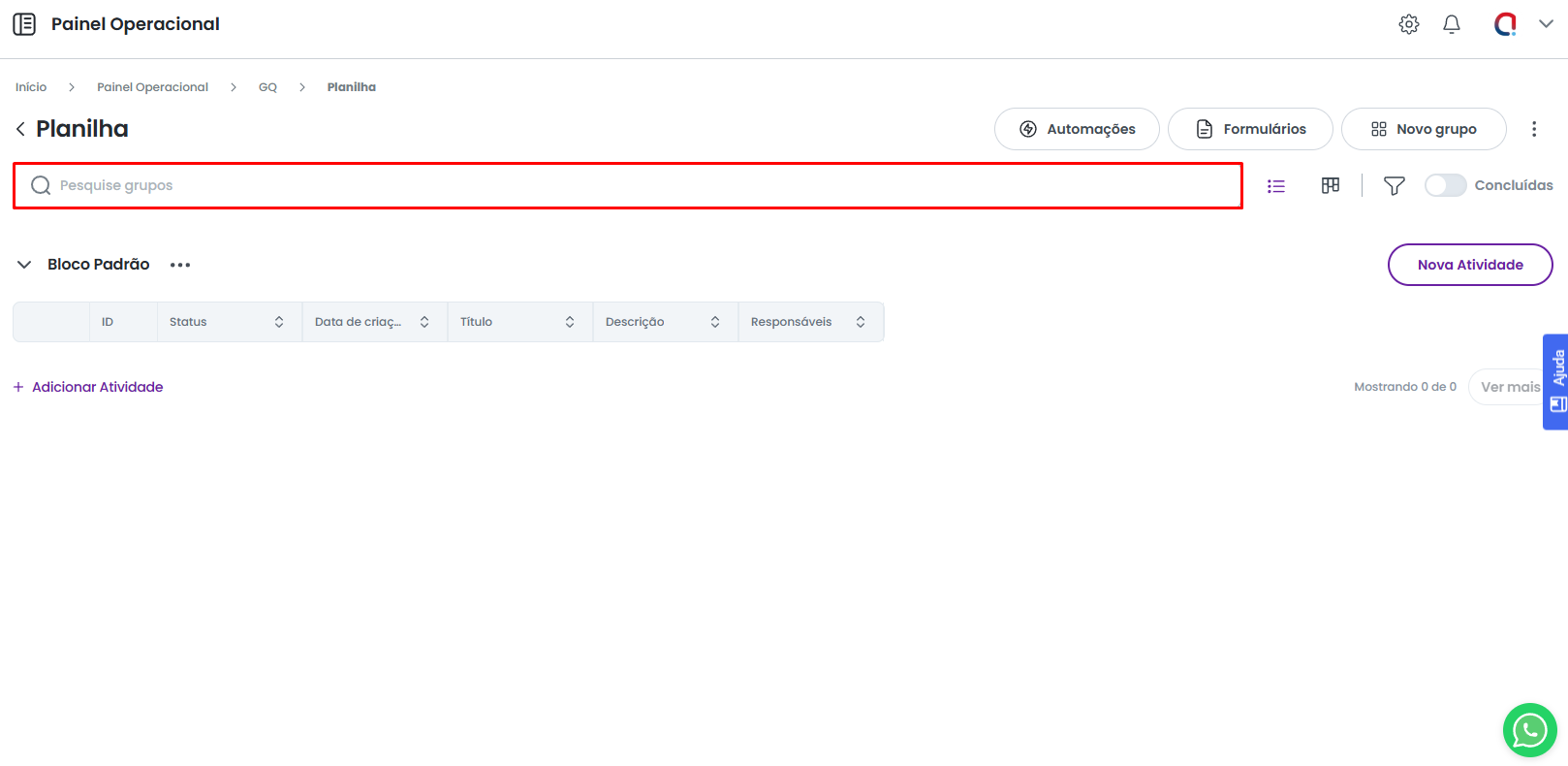The width and height of the screenshot is (1568, 766).
Task: Go back using arrow beside Planilha
Action: (x=20, y=129)
